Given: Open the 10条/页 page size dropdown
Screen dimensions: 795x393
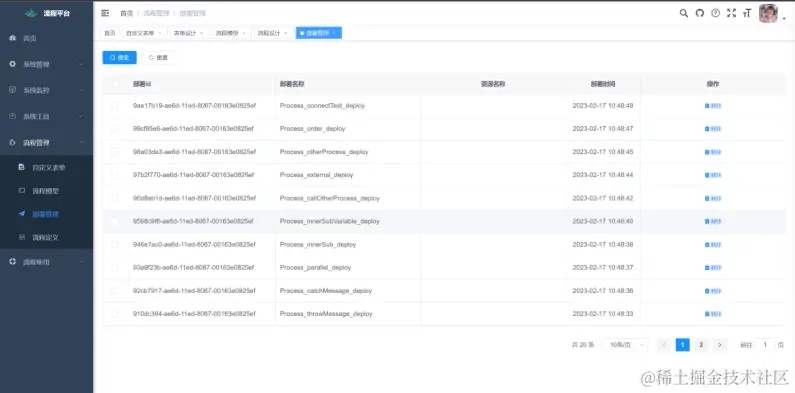Looking at the screenshot, I should tap(625, 345).
